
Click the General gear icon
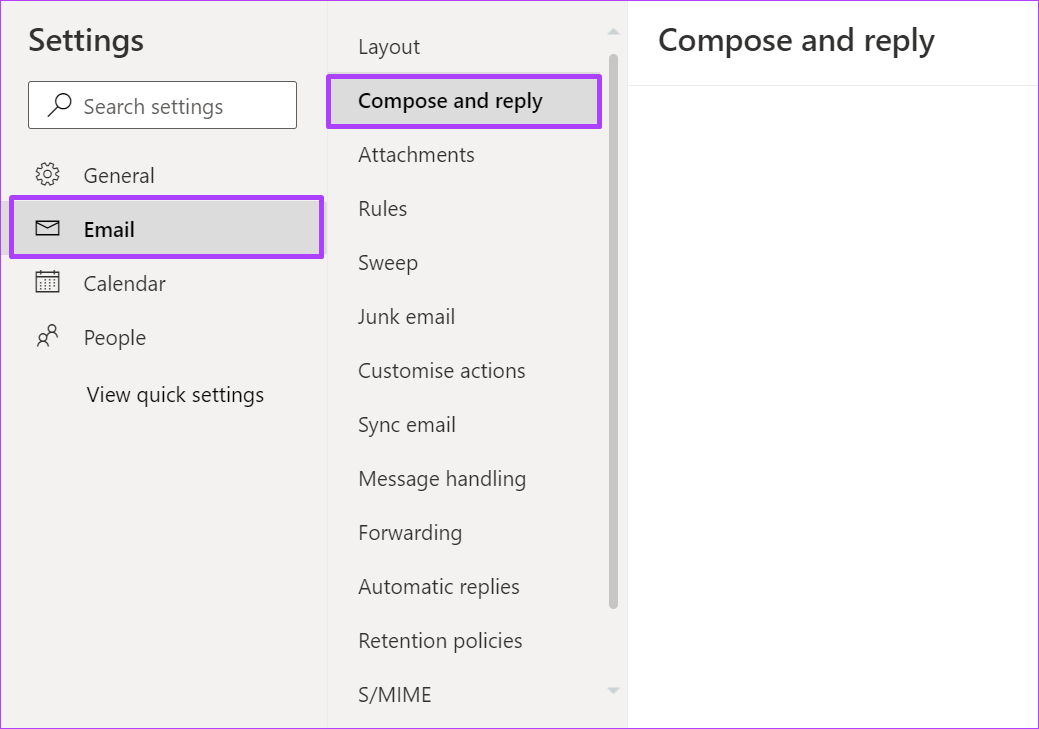(47, 174)
